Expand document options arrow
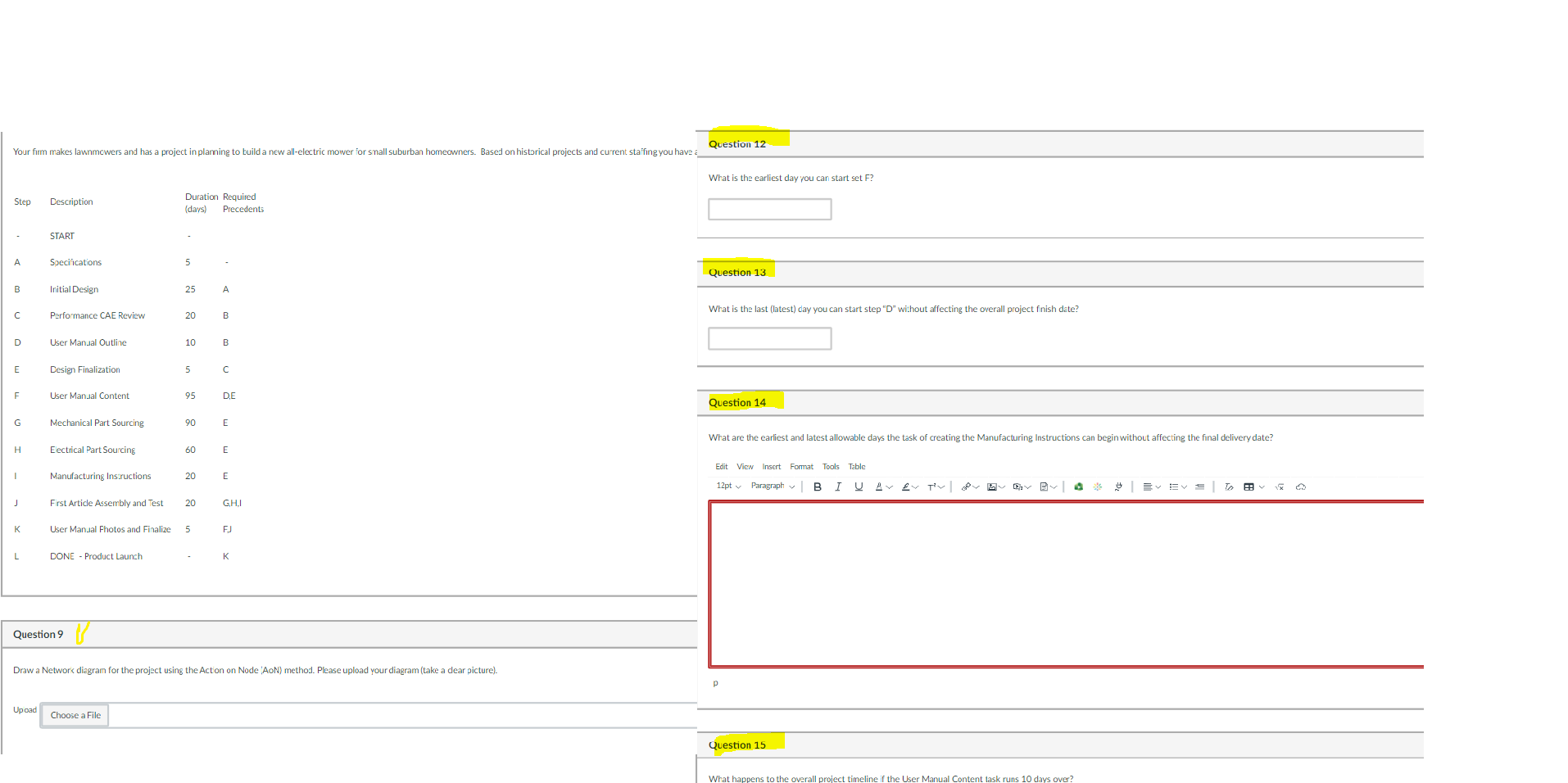Screen dimensions: 1568x783 (1054, 487)
